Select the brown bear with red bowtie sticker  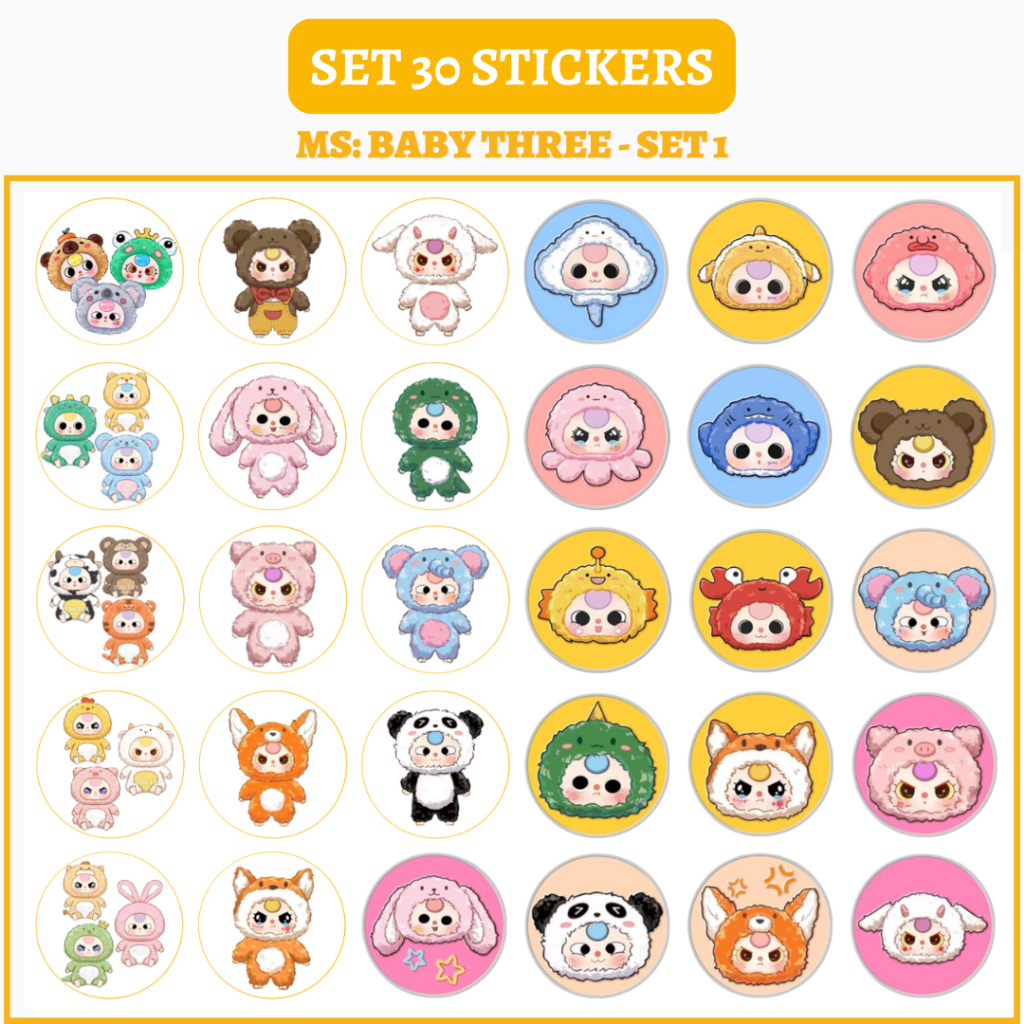pos(272,271)
